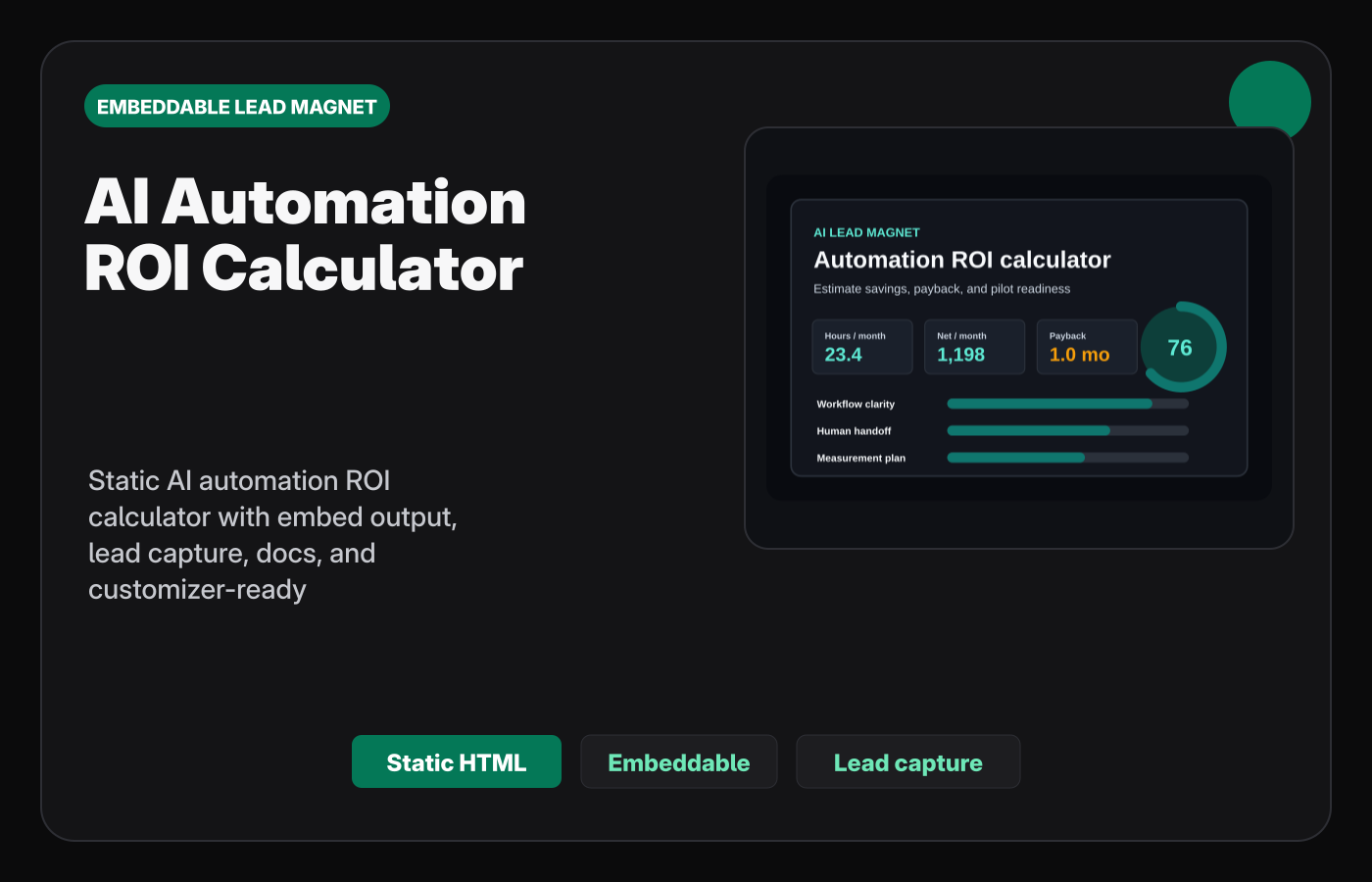Click the Human handoff progress bar

click(x=1068, y=430)
